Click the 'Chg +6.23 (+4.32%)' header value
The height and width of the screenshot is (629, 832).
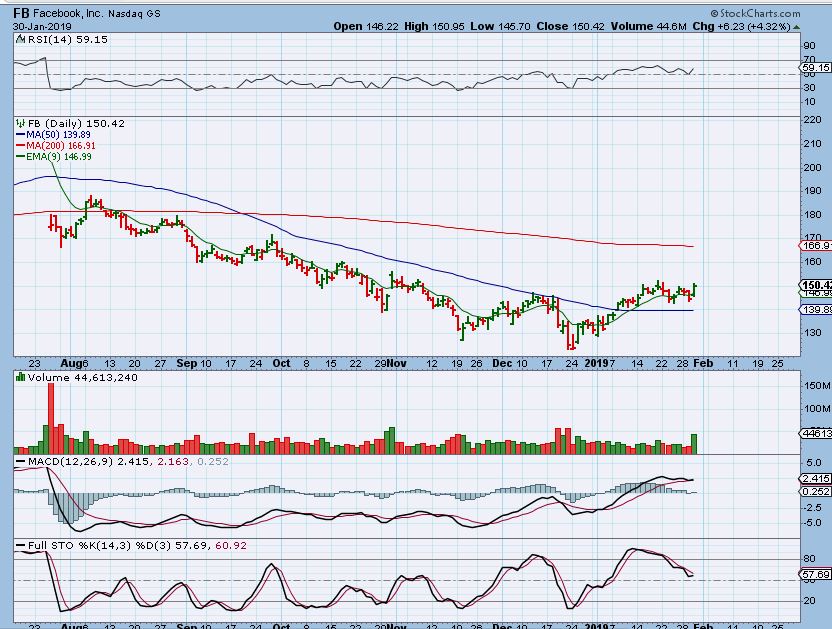point(742,26)
